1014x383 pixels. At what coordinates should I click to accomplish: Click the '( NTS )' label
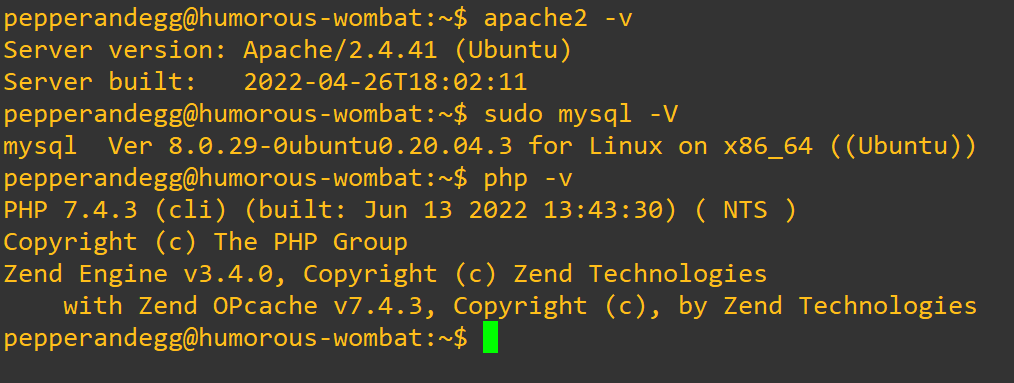point(746,210)
